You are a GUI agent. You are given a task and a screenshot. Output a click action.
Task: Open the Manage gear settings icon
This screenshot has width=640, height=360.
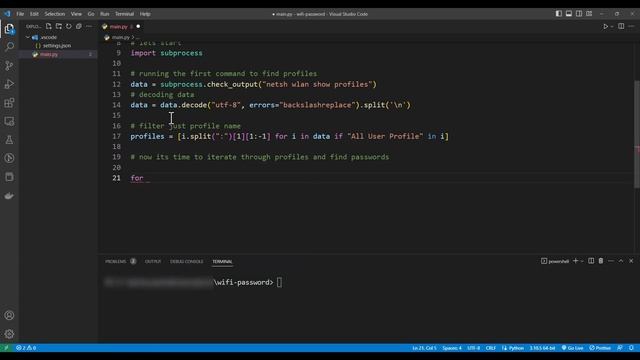(9, 334)
